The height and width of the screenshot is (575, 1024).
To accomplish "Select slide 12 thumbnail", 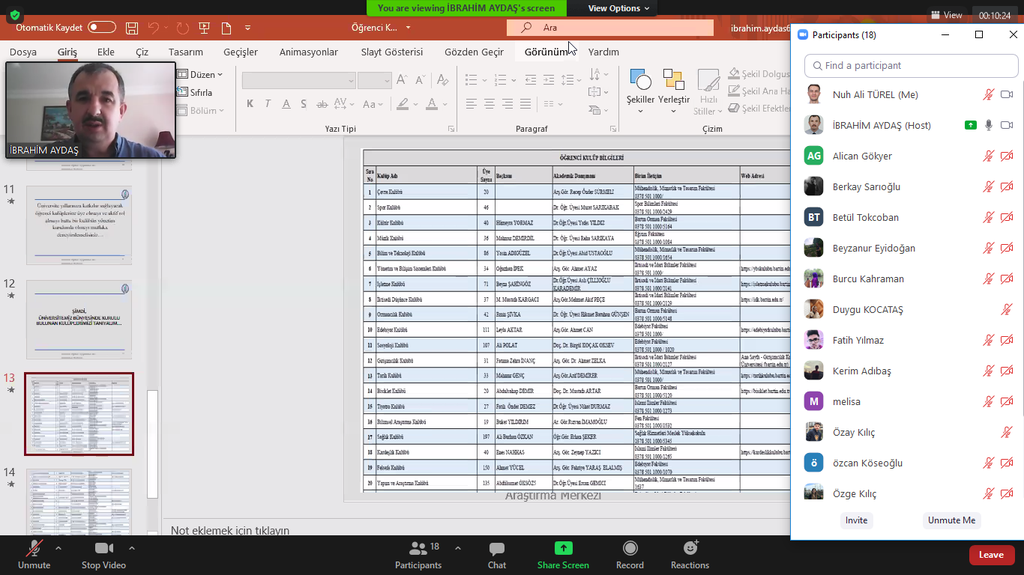I will [x=79, y=319].
